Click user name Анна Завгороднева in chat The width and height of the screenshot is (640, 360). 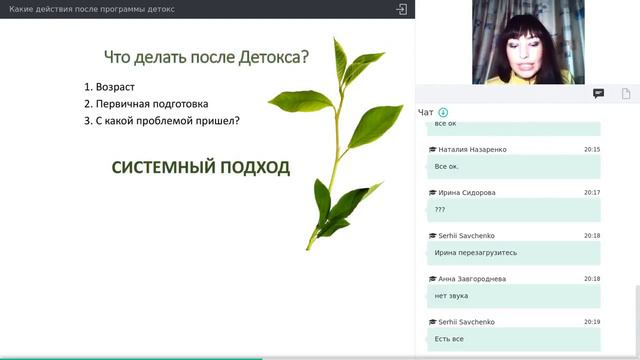[472, 279]
